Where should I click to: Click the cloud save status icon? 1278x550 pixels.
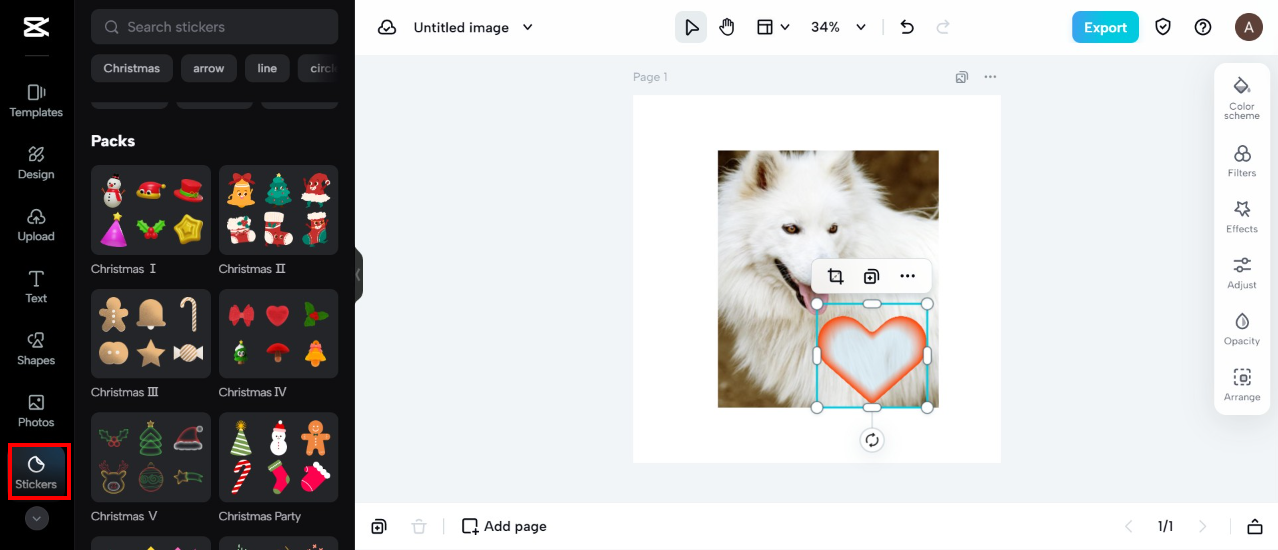(387, 28)
